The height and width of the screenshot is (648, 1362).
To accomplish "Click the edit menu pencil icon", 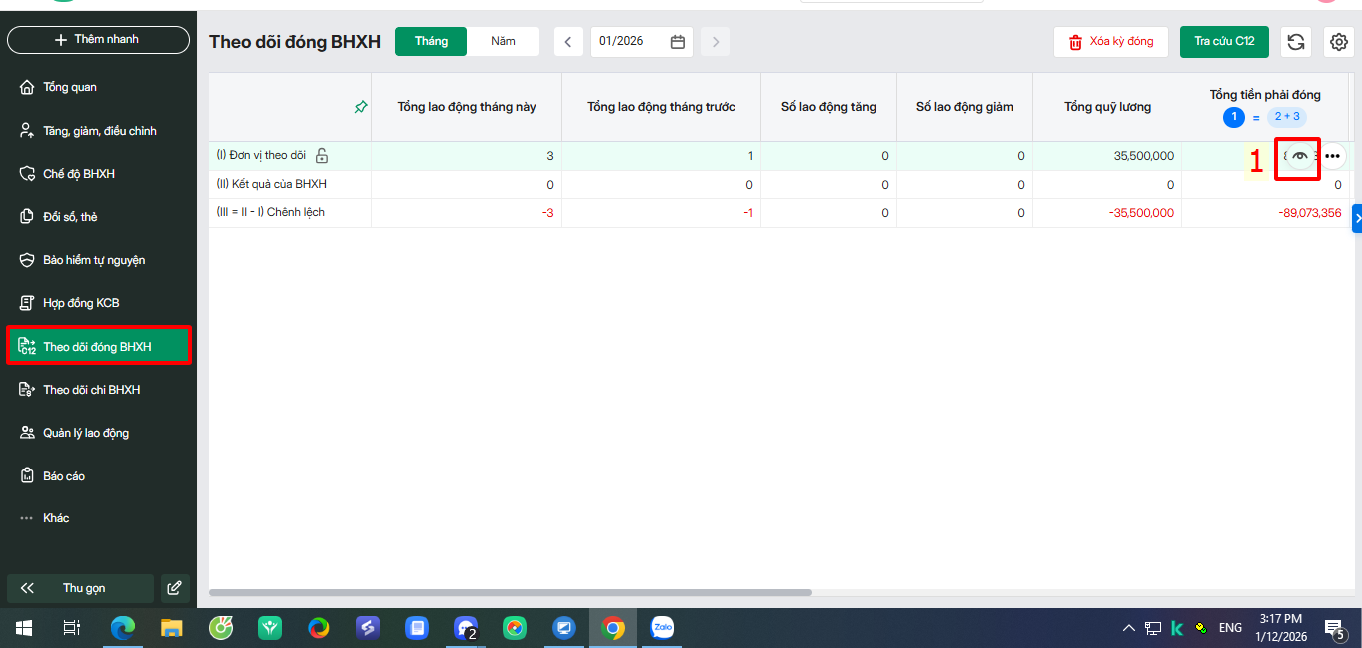I will point(174,588).
